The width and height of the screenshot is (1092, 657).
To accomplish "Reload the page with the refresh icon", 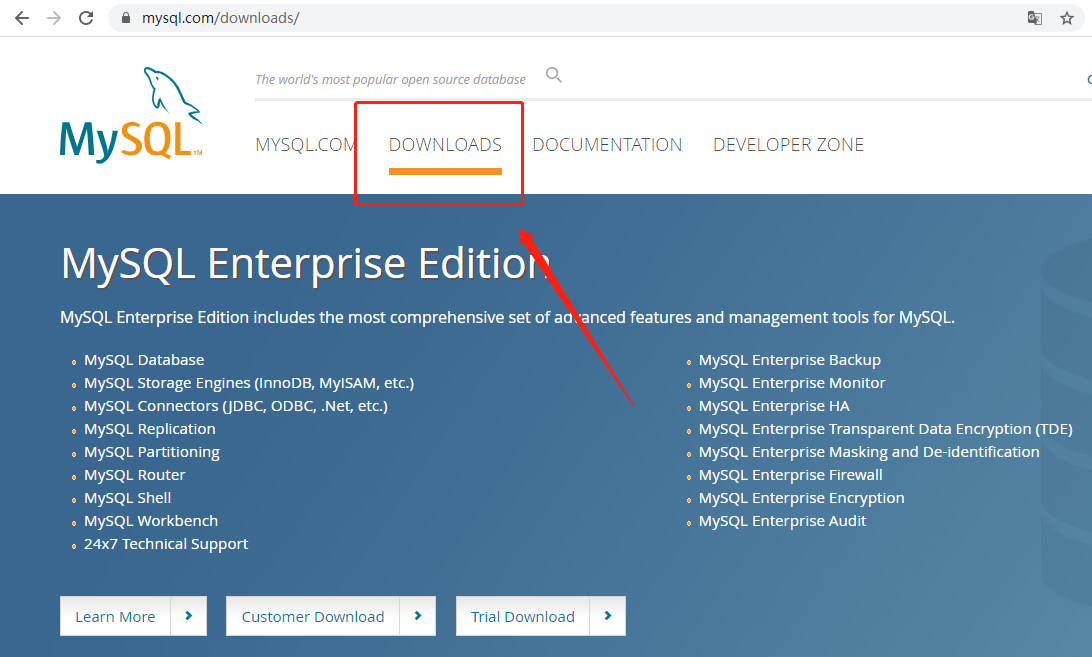I will tap(86, 18).
